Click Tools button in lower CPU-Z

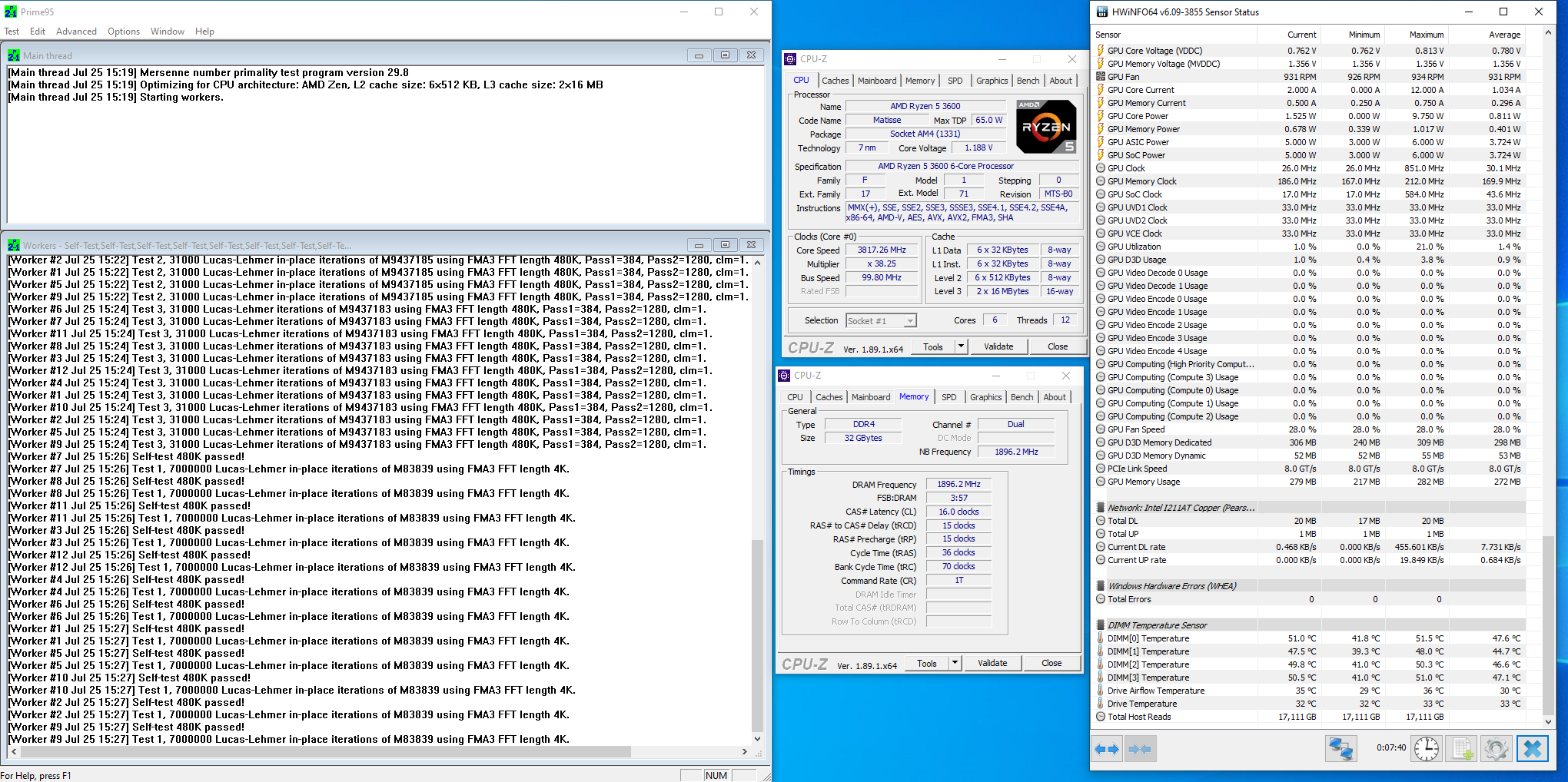[x=927, y=663]
